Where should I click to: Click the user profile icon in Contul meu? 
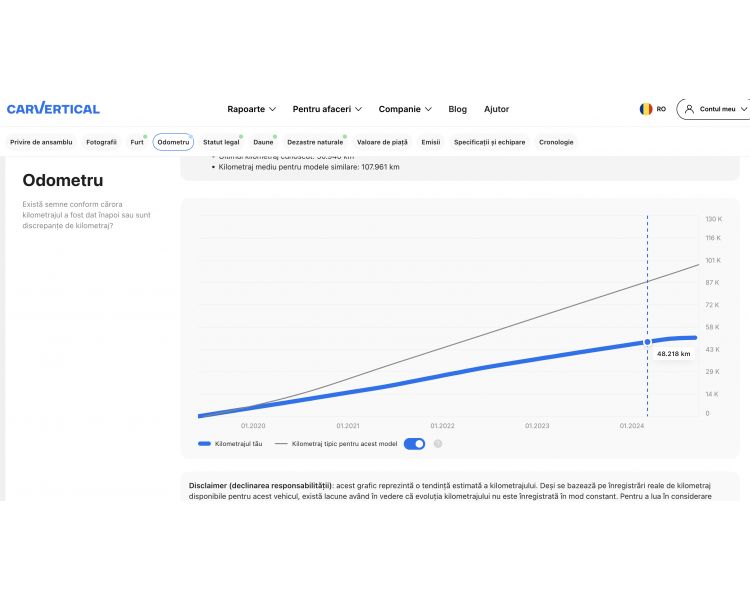pyautogui.click(x=689, y=109)
